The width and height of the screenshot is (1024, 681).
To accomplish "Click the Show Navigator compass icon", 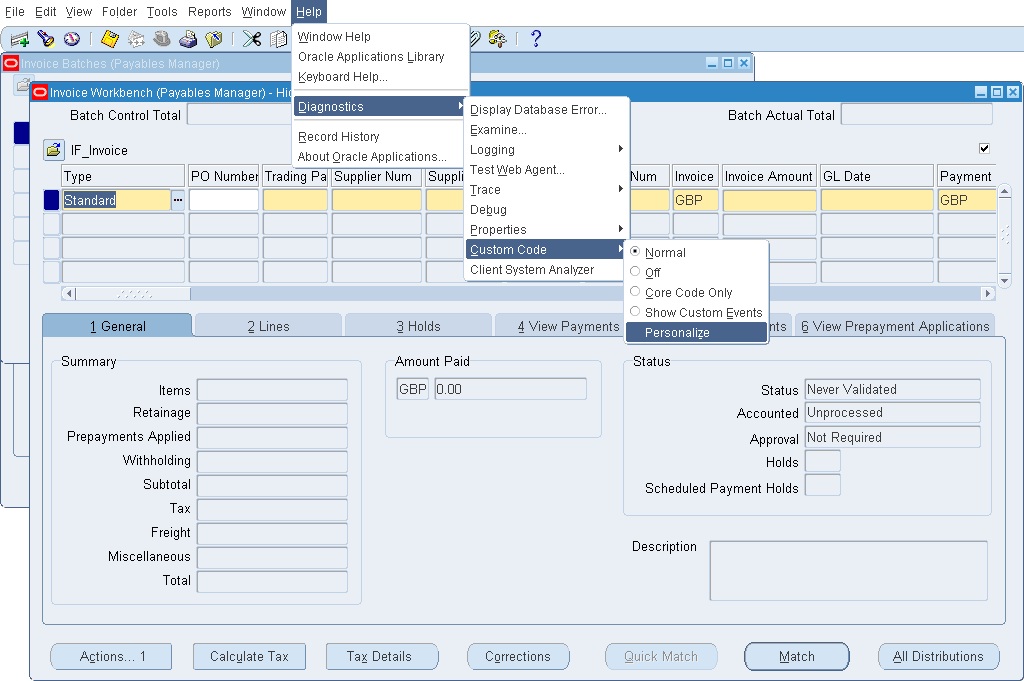I will click(x=72, y=39).
